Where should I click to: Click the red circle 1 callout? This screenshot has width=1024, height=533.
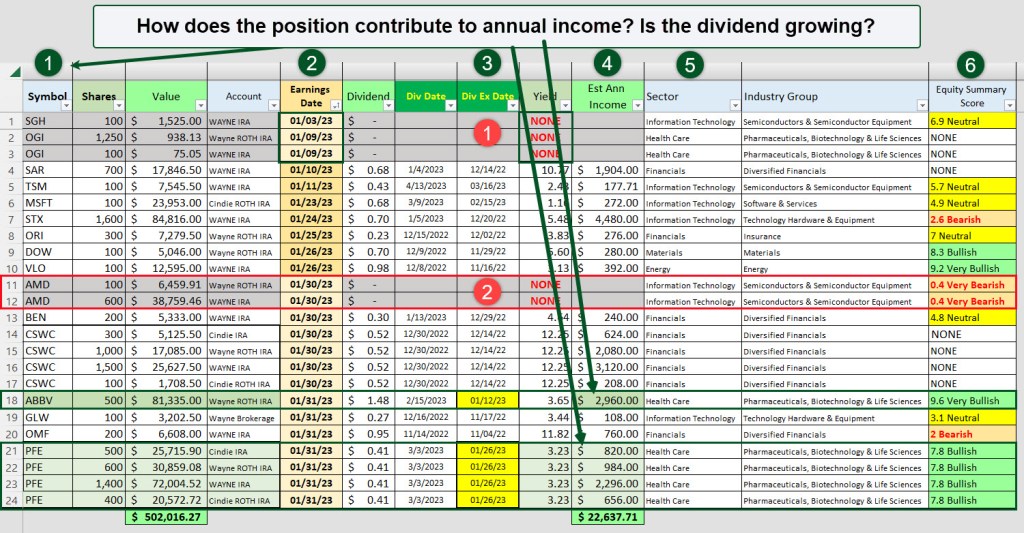coord(486,132)
